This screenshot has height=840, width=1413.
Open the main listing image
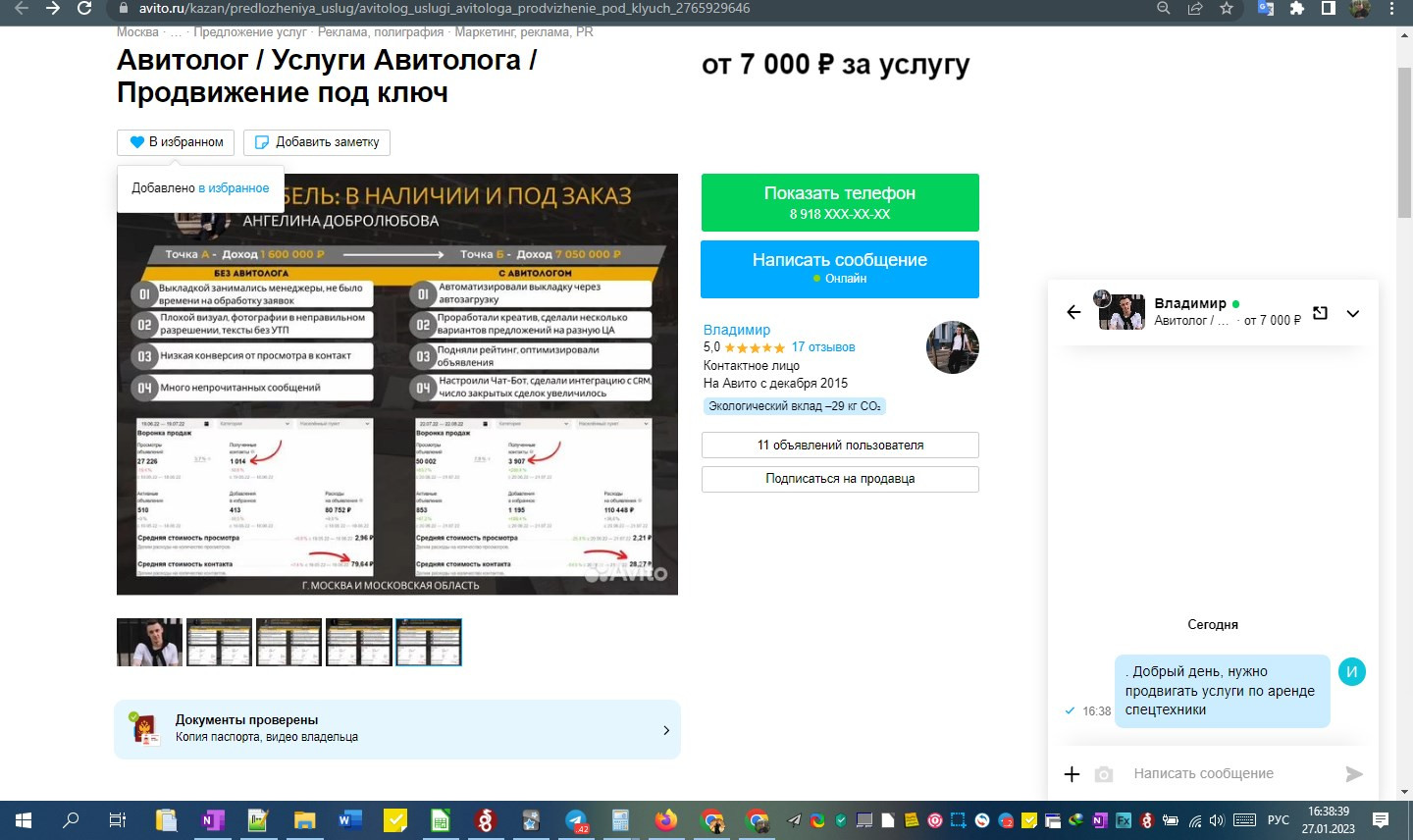pyautogui.click(x=397, y=384)
